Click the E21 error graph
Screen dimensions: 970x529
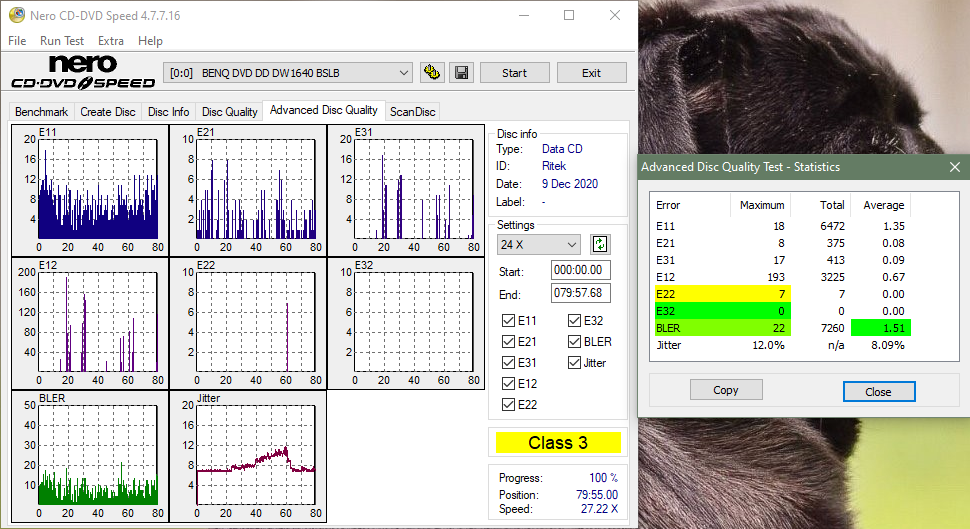pyautogui.click(x=248, y=191)
